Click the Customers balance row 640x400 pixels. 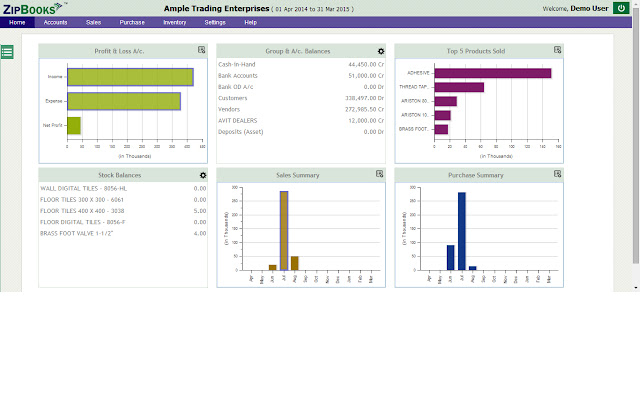click(235, 97)
